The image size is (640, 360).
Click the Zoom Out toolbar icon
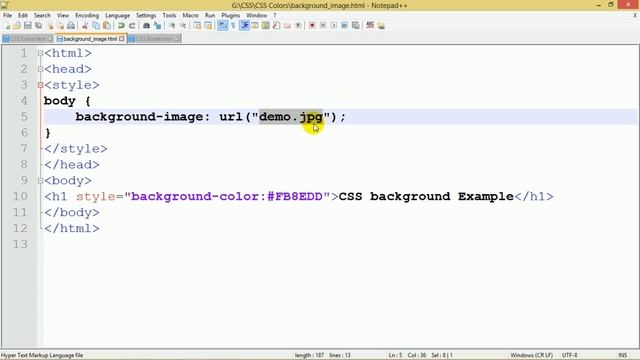(183, 26)
